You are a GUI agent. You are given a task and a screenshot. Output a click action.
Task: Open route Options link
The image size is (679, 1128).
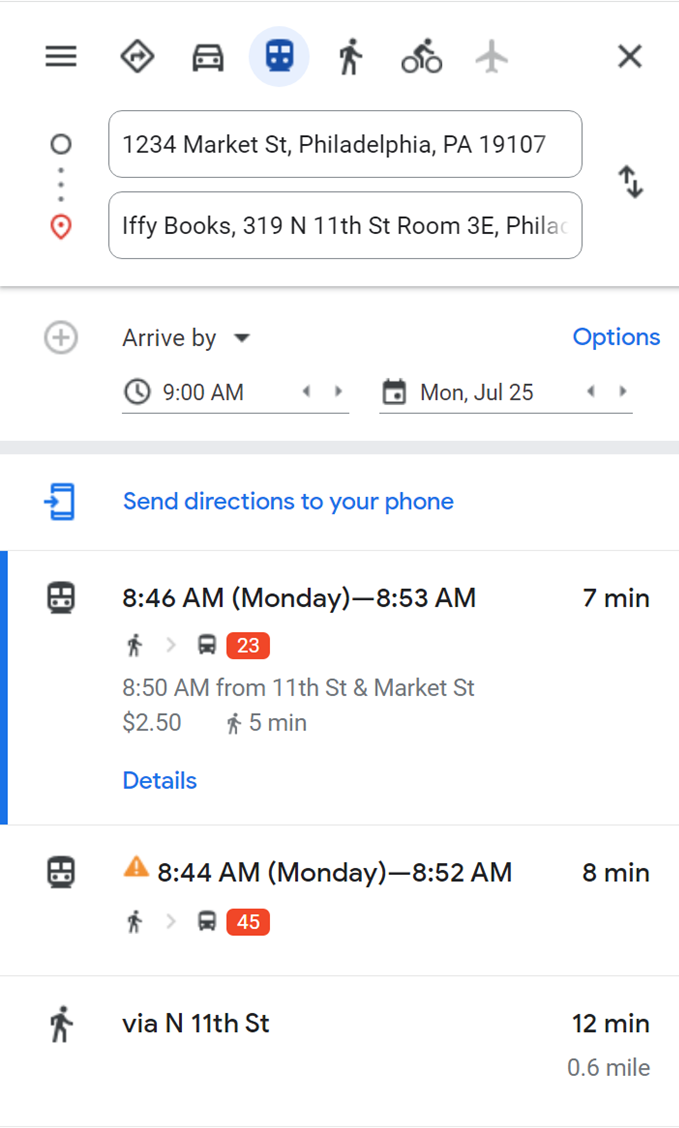(x=616, y=337)
